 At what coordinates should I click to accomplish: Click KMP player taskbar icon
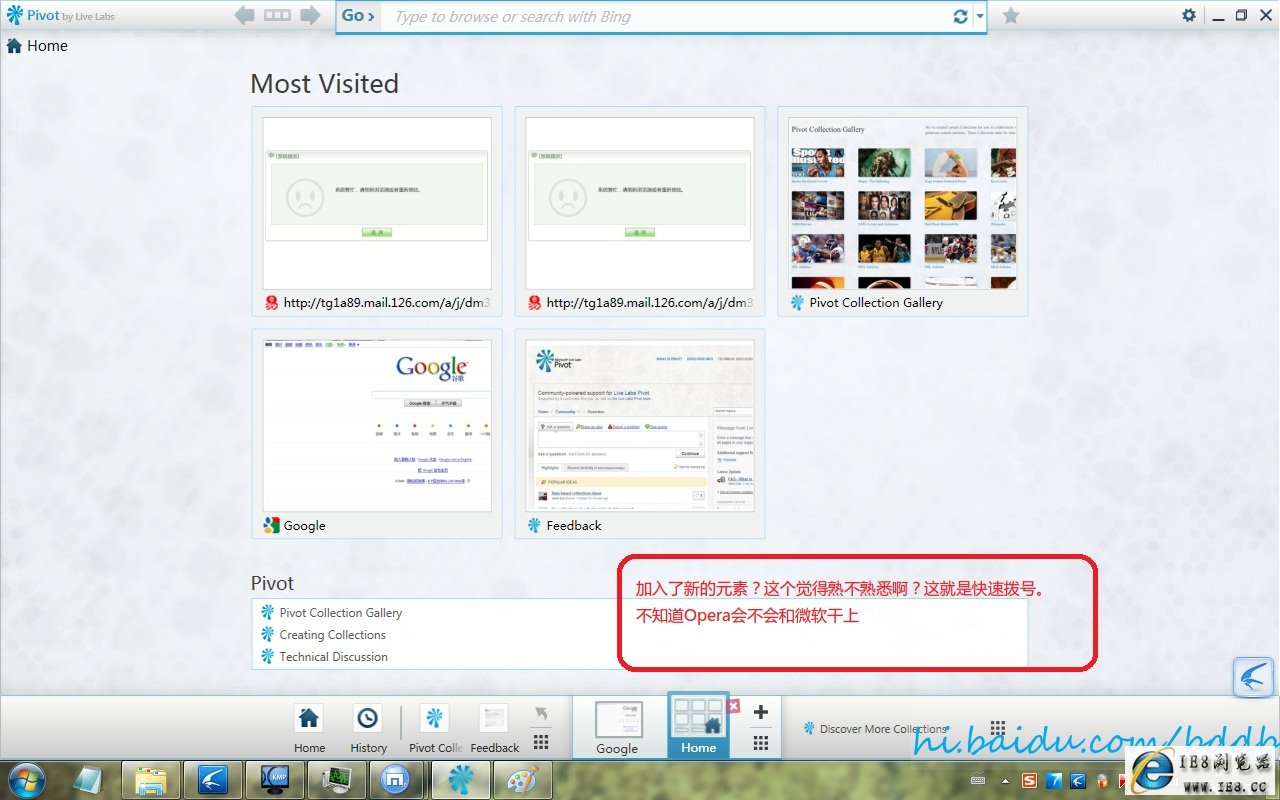274,780
